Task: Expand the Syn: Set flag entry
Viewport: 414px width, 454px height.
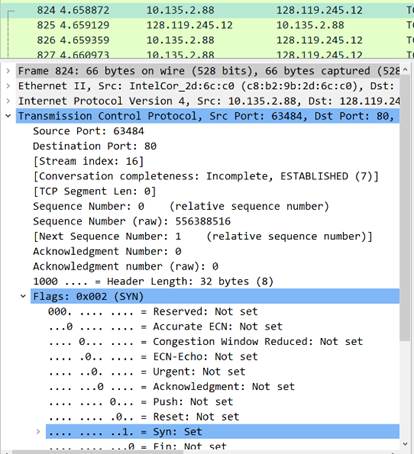Action: point(38,431)
